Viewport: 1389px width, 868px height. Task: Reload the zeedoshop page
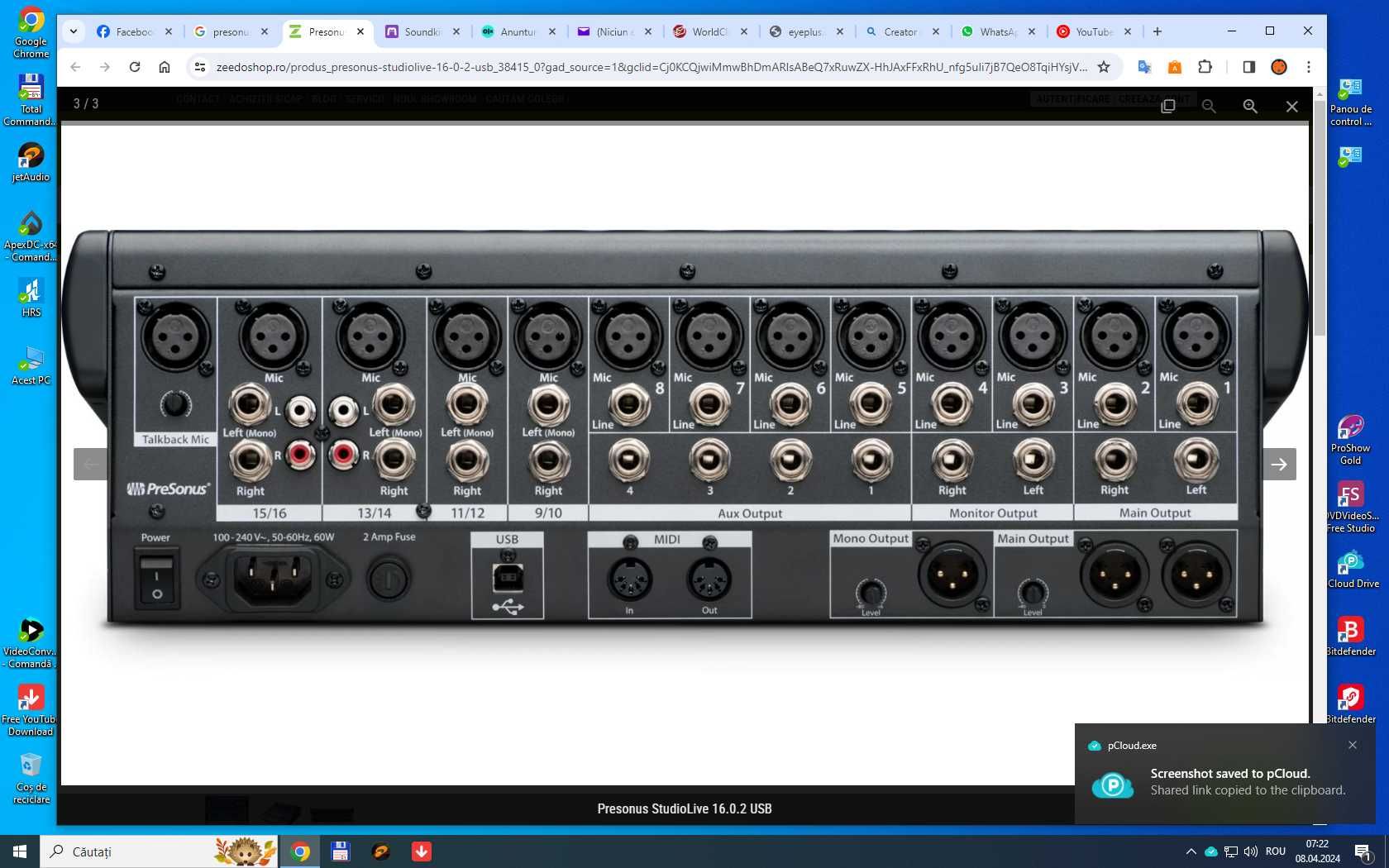[x=135, y=67]
